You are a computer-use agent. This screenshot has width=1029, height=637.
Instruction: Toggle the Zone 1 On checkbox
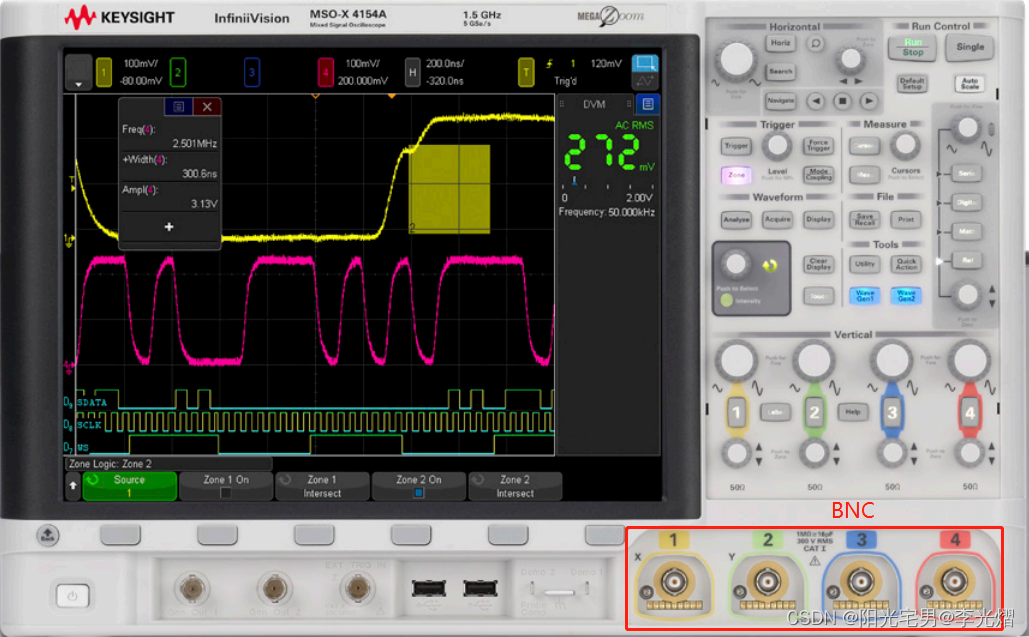click(x=226, y=493)
